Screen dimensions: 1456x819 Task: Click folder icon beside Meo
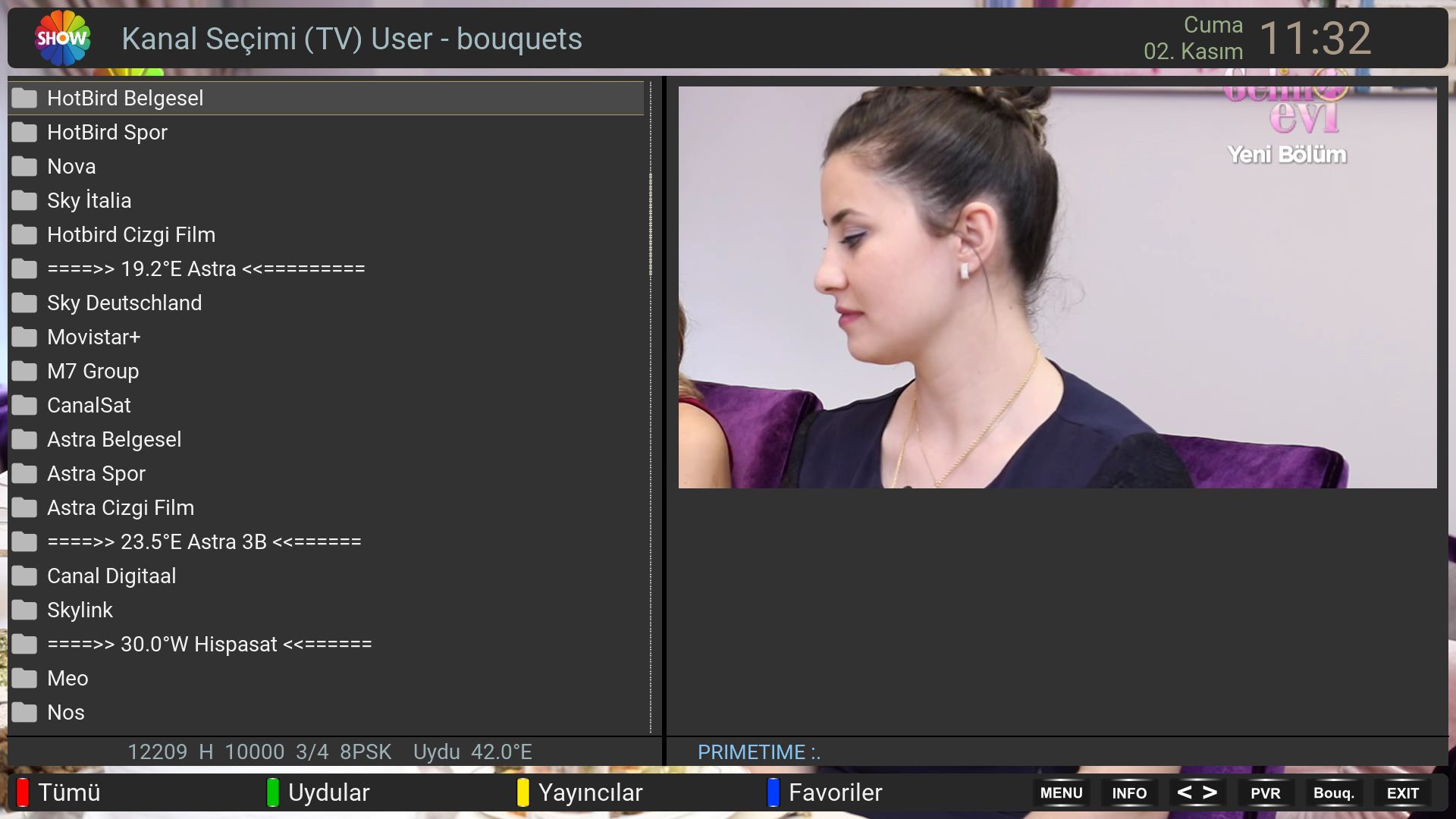tap(24, 678)
